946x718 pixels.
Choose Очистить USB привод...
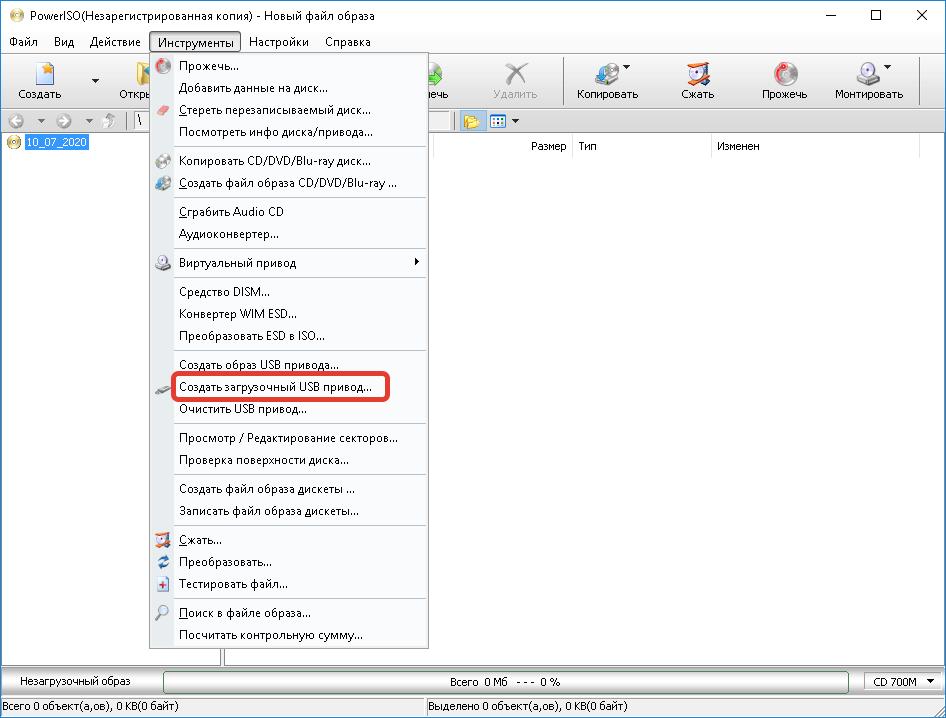289,409
